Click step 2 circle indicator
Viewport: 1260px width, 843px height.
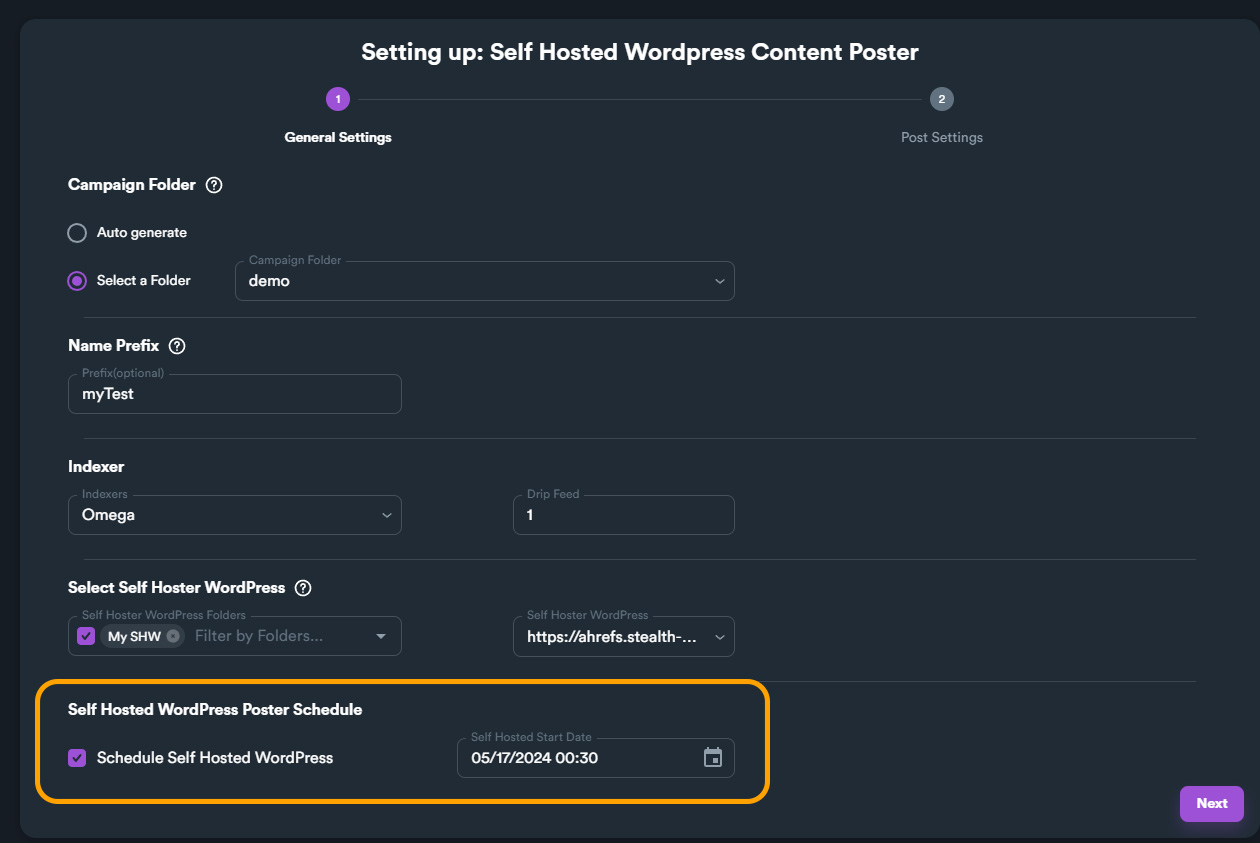(x=941, y=99)
